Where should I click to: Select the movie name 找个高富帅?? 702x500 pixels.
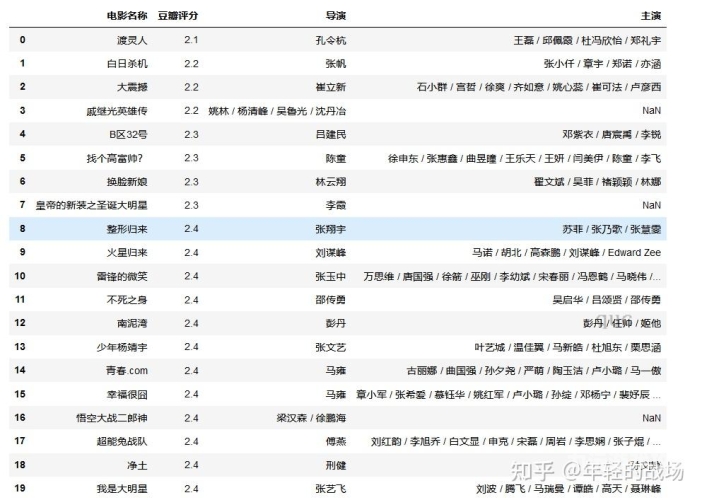pyautogui.click(x=115, y=158)
